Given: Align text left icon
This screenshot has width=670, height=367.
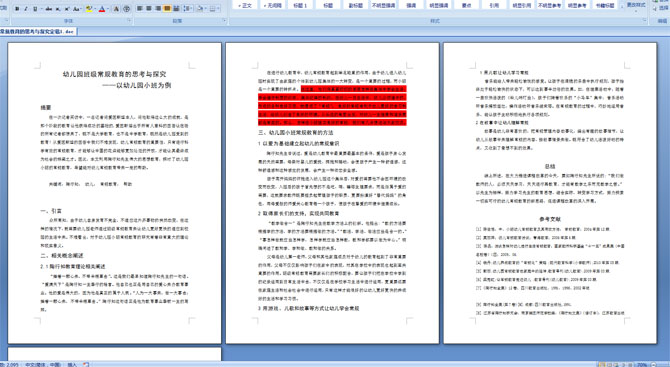Looking at the screenshot, I should tap(140, 9).
